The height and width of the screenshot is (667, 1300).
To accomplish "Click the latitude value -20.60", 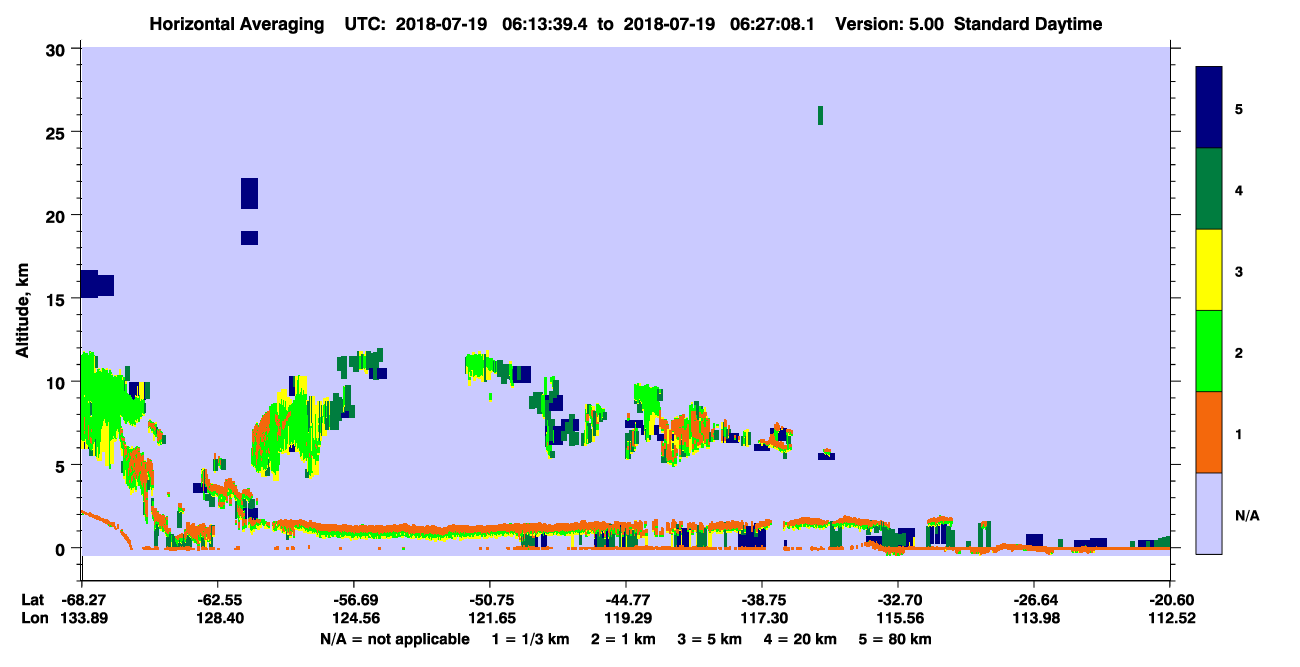I will click(1170, 600).
